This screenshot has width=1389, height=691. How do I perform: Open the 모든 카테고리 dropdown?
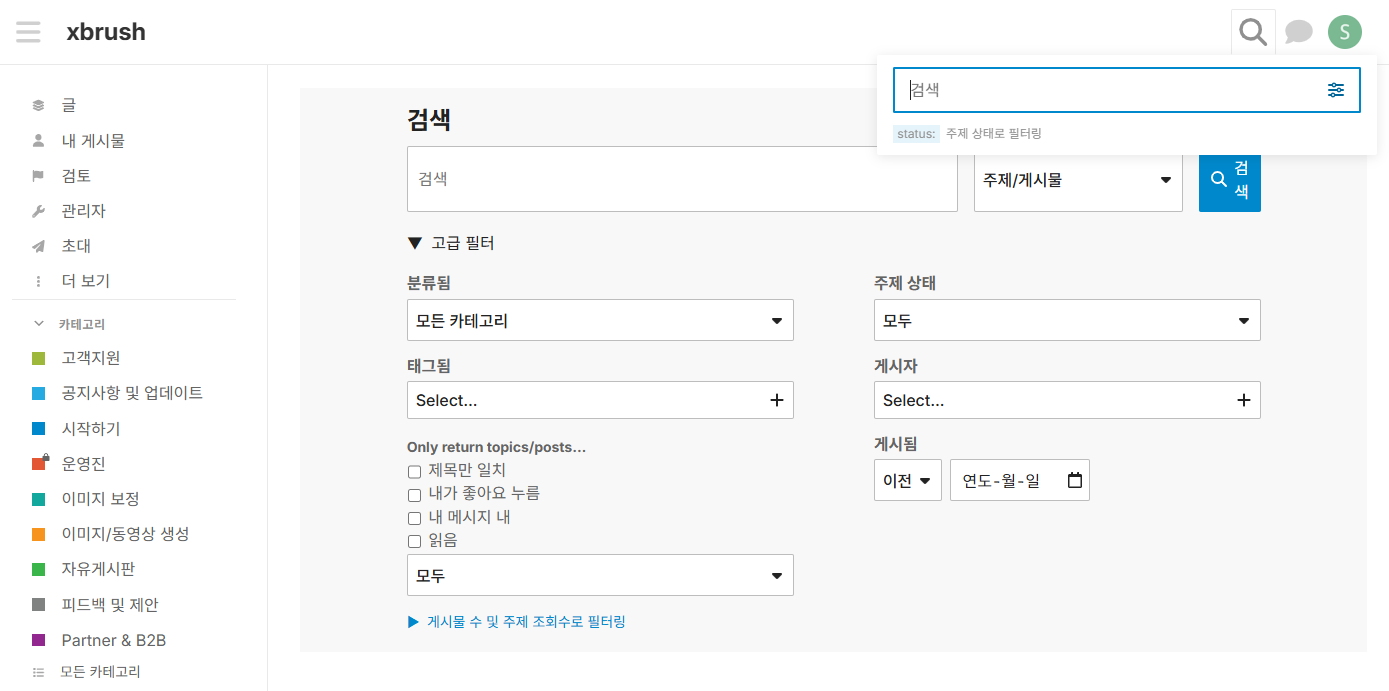click(600, 320)
